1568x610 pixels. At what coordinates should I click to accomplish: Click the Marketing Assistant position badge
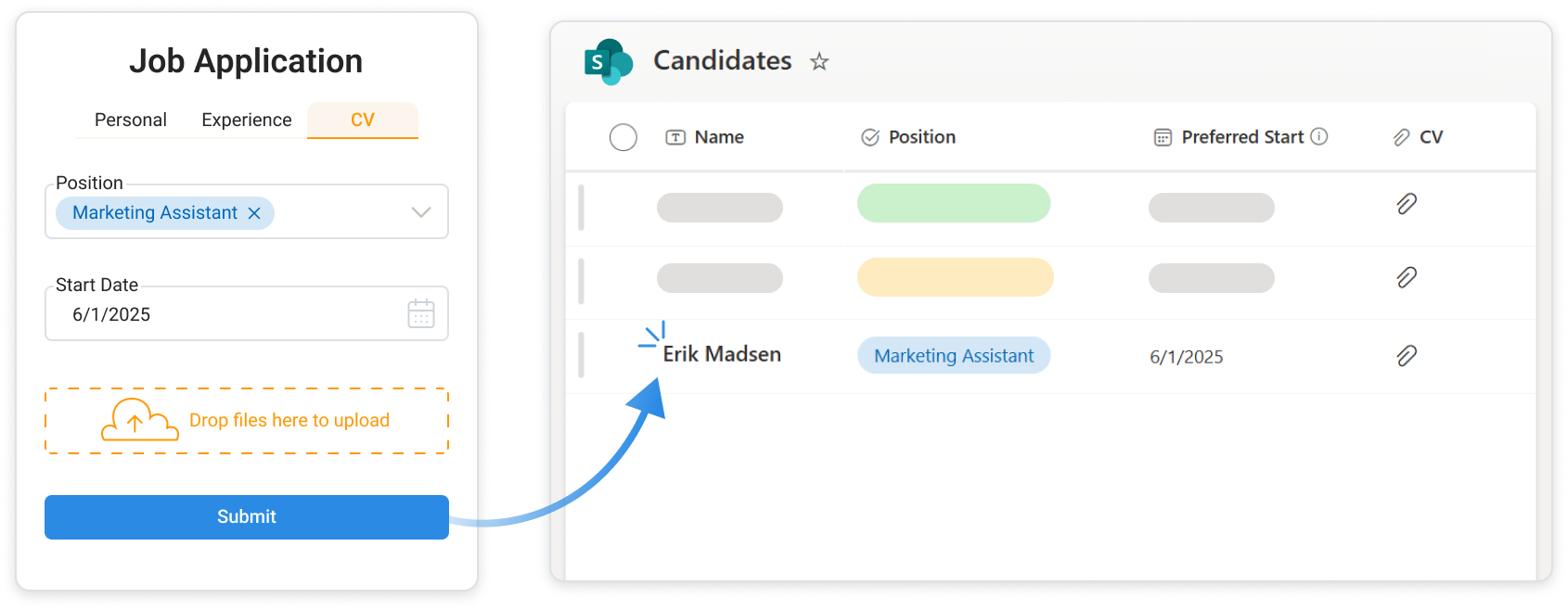pos(954,356)
